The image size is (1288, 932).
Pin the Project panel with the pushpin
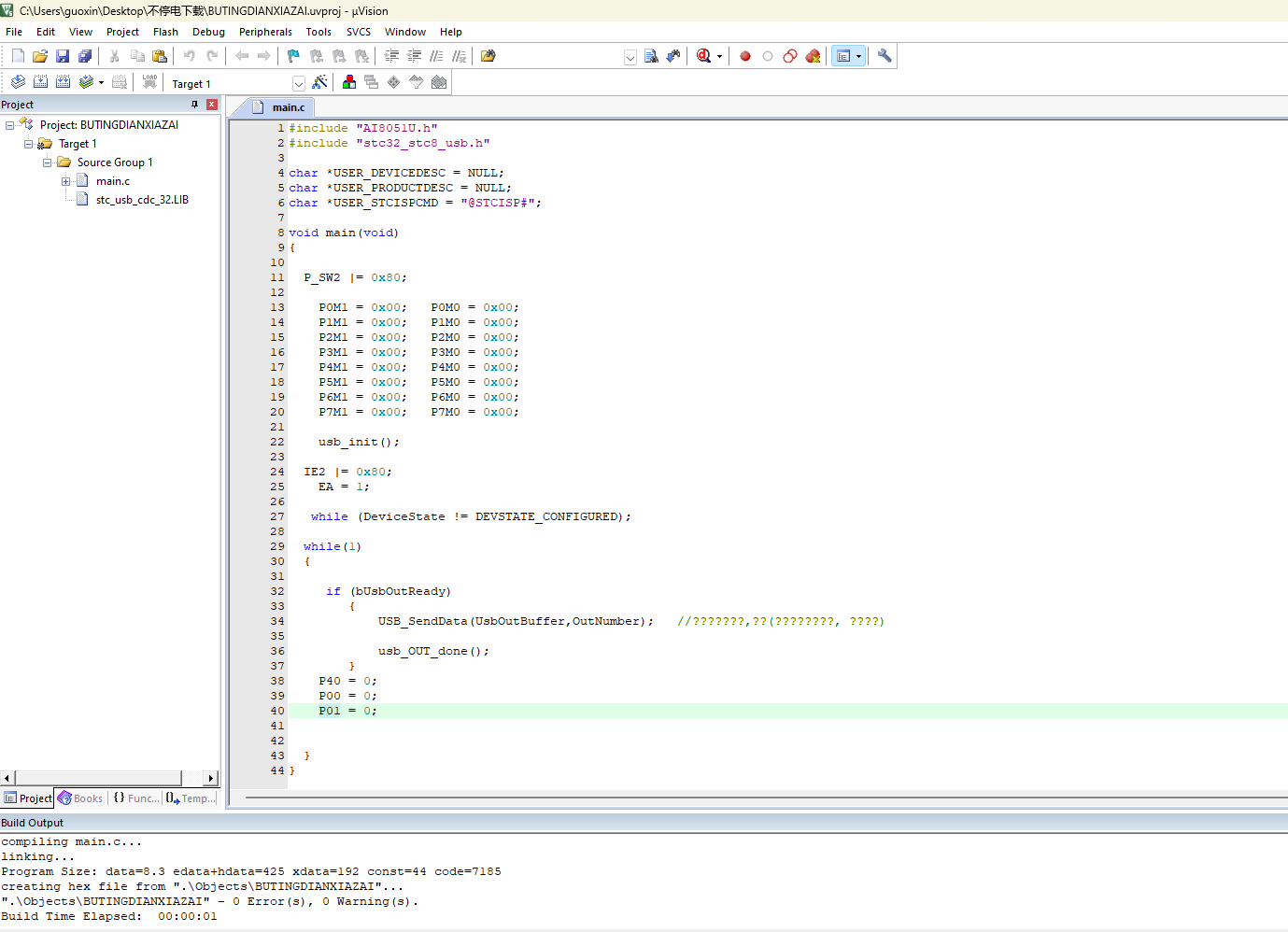(x=195, y=105)
